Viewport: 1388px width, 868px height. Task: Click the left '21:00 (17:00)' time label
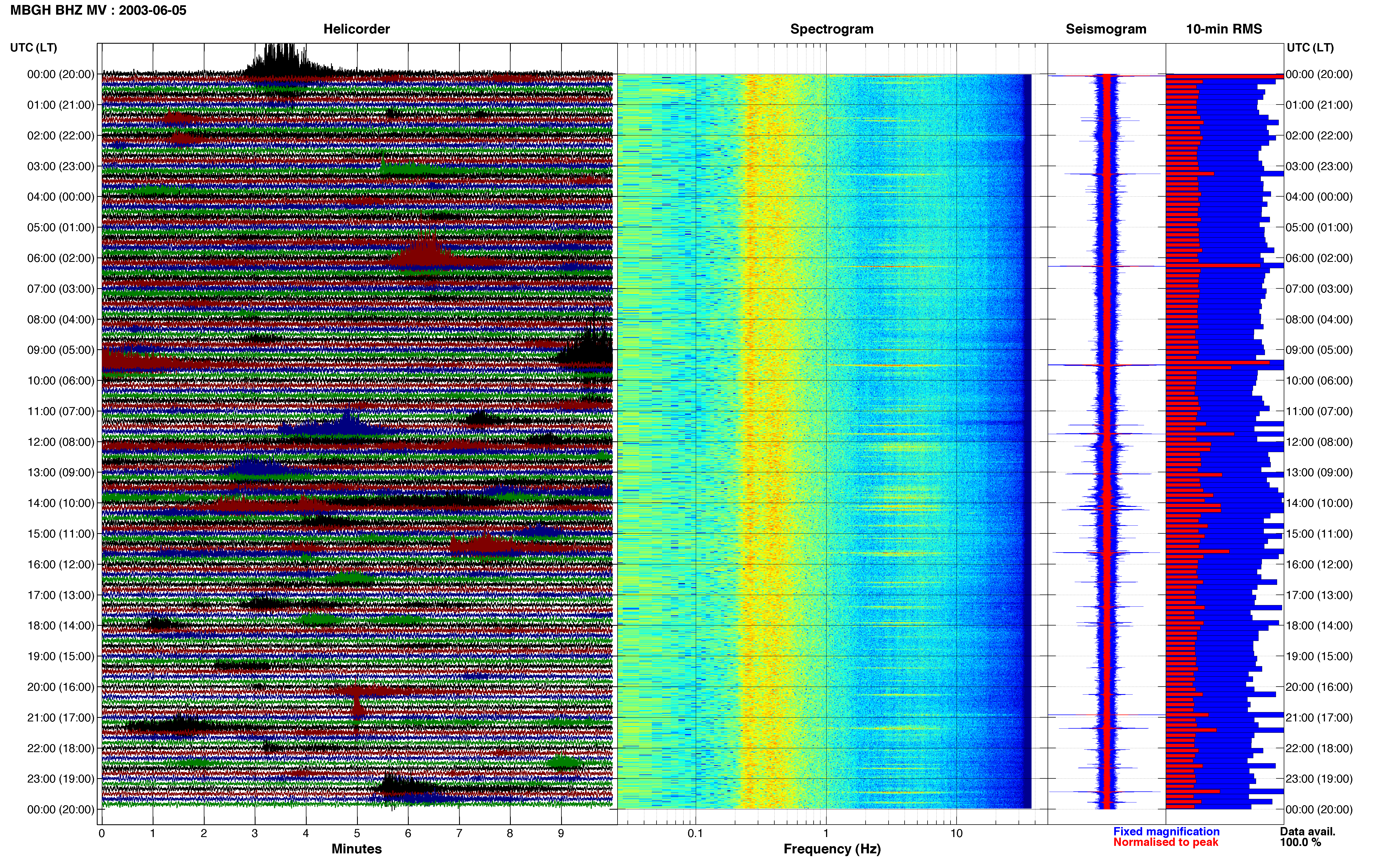(60, 717)
